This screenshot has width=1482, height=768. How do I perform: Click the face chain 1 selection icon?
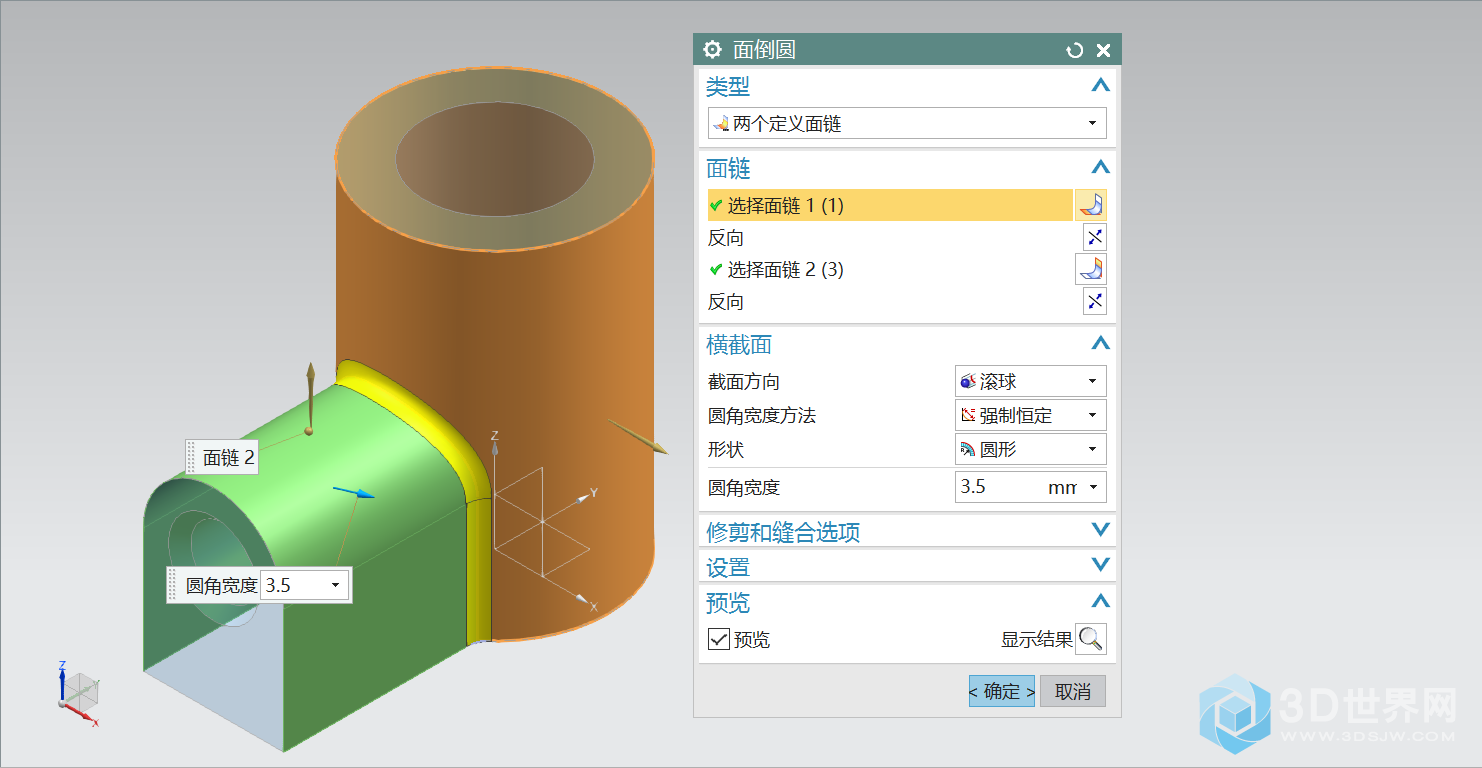coord(1091,205)
